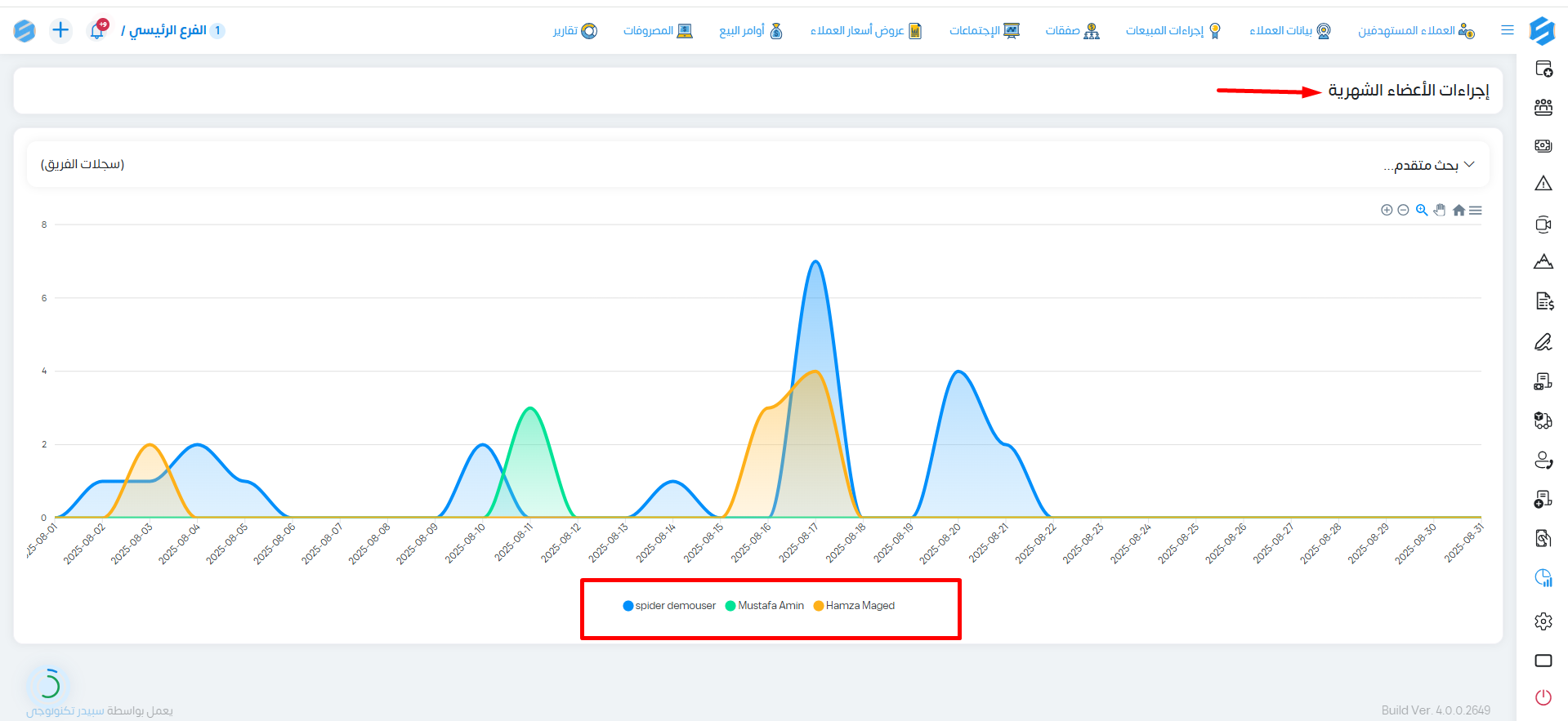1568x721 pixels.
Task: Open the hamburger menu beside the logo
Action: point(1508,30)
